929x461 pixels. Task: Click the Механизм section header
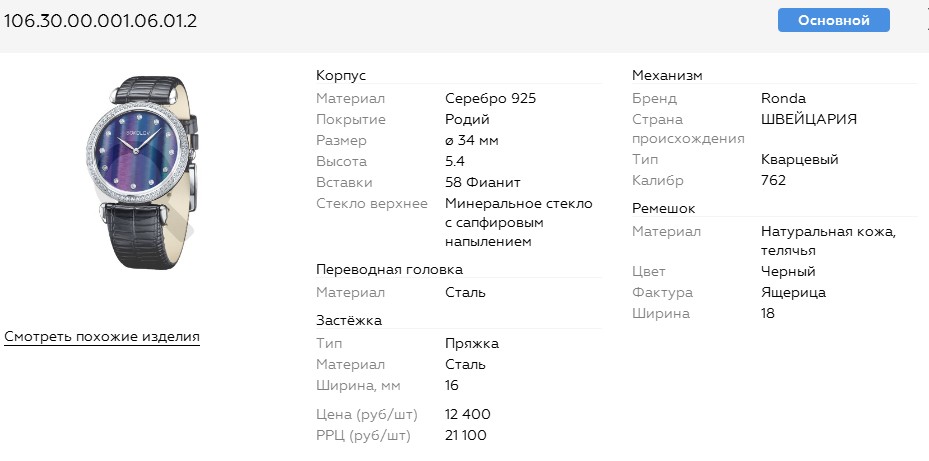[x=667, y=76]
